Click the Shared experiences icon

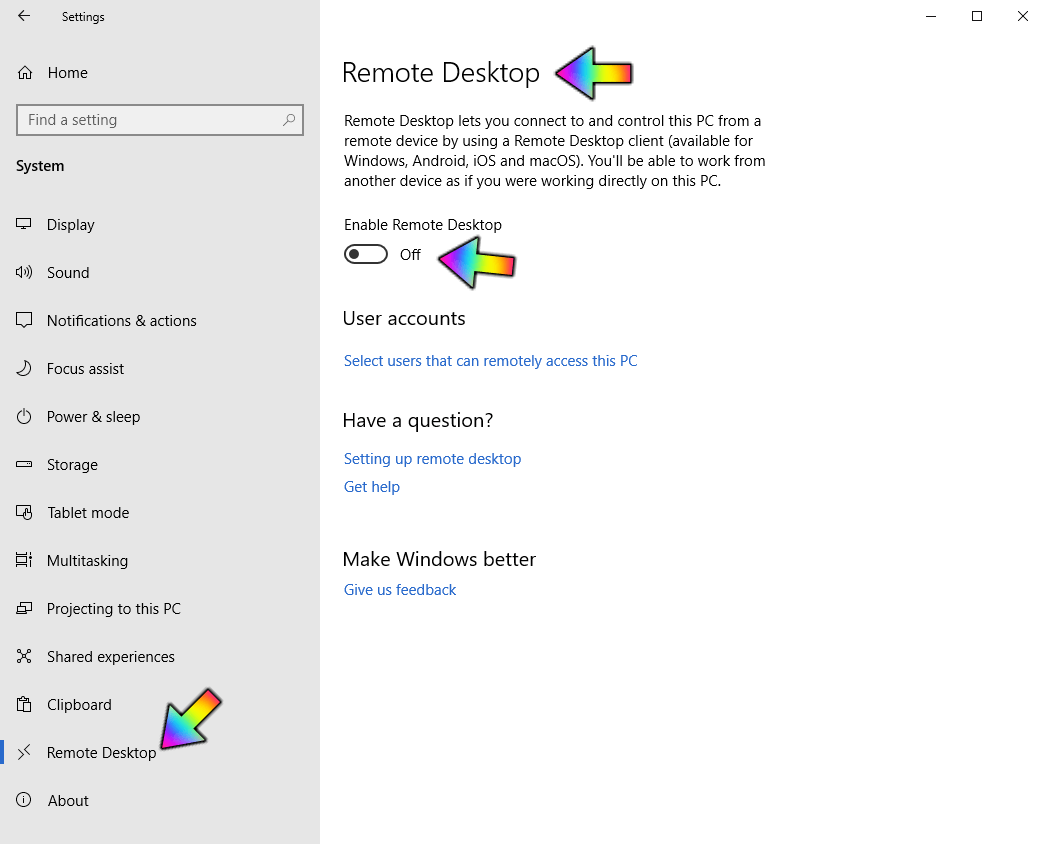24,656
